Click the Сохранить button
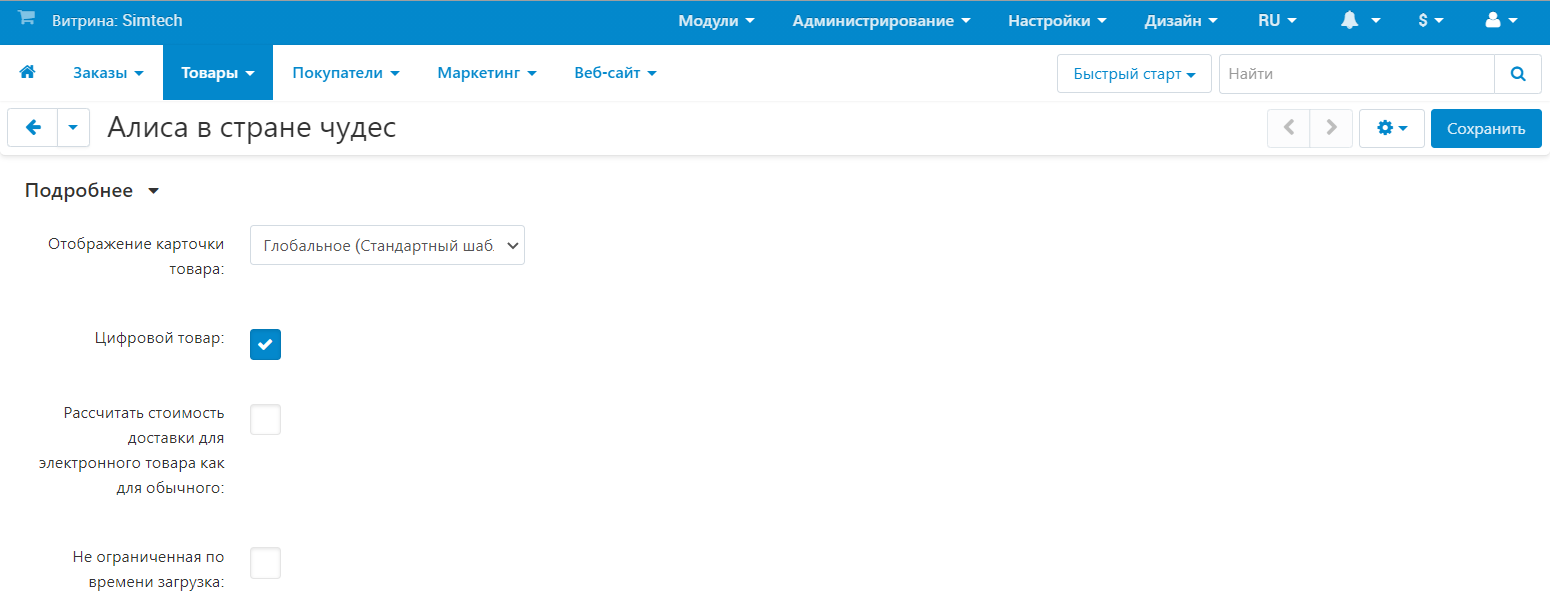1550x616 pixels. 1485,128
